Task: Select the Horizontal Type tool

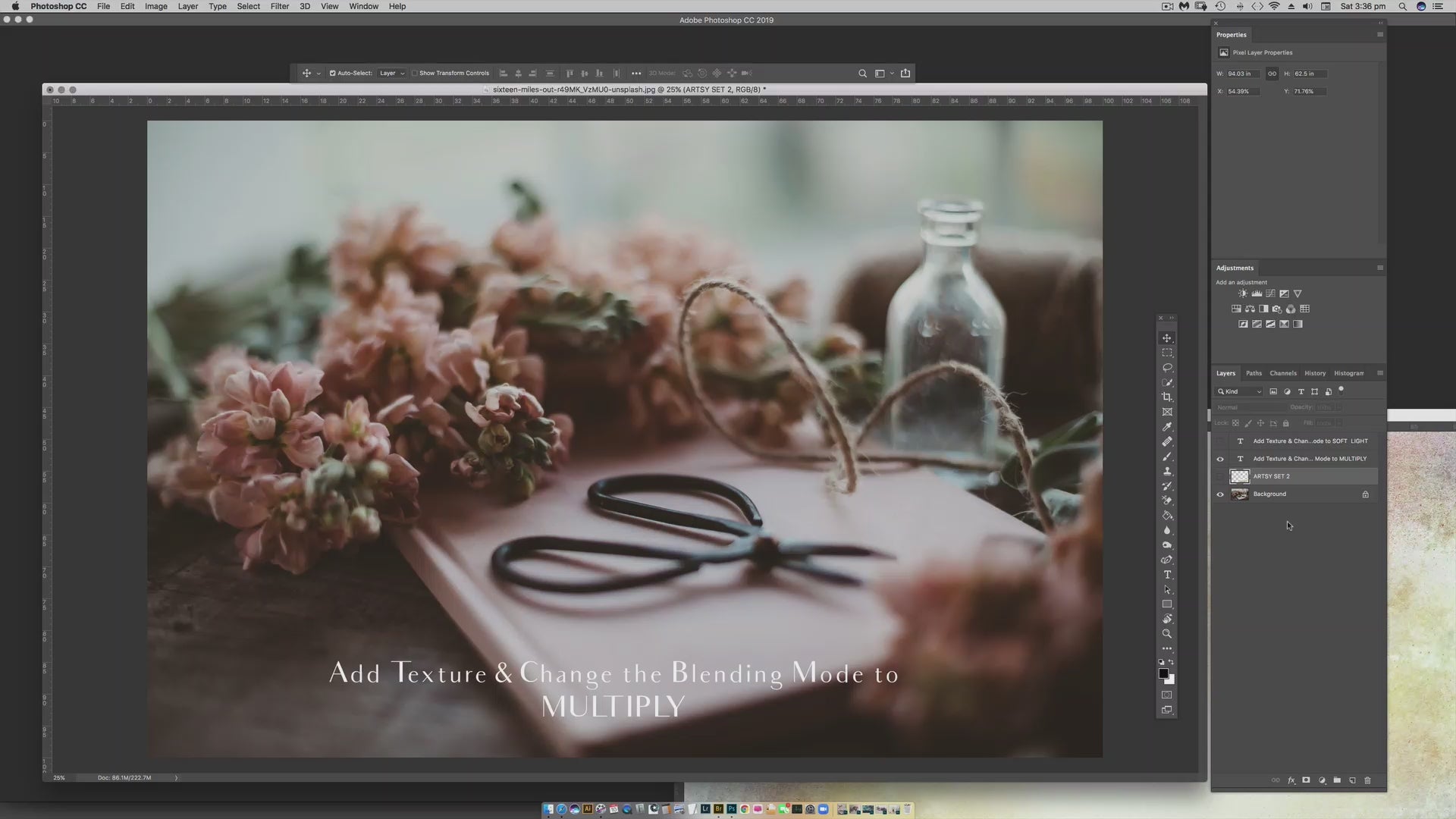Action: pos(1167,575)
